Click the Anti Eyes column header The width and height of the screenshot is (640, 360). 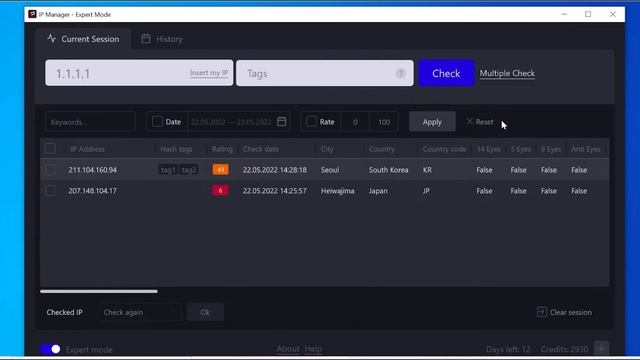[x=586, y=149]
